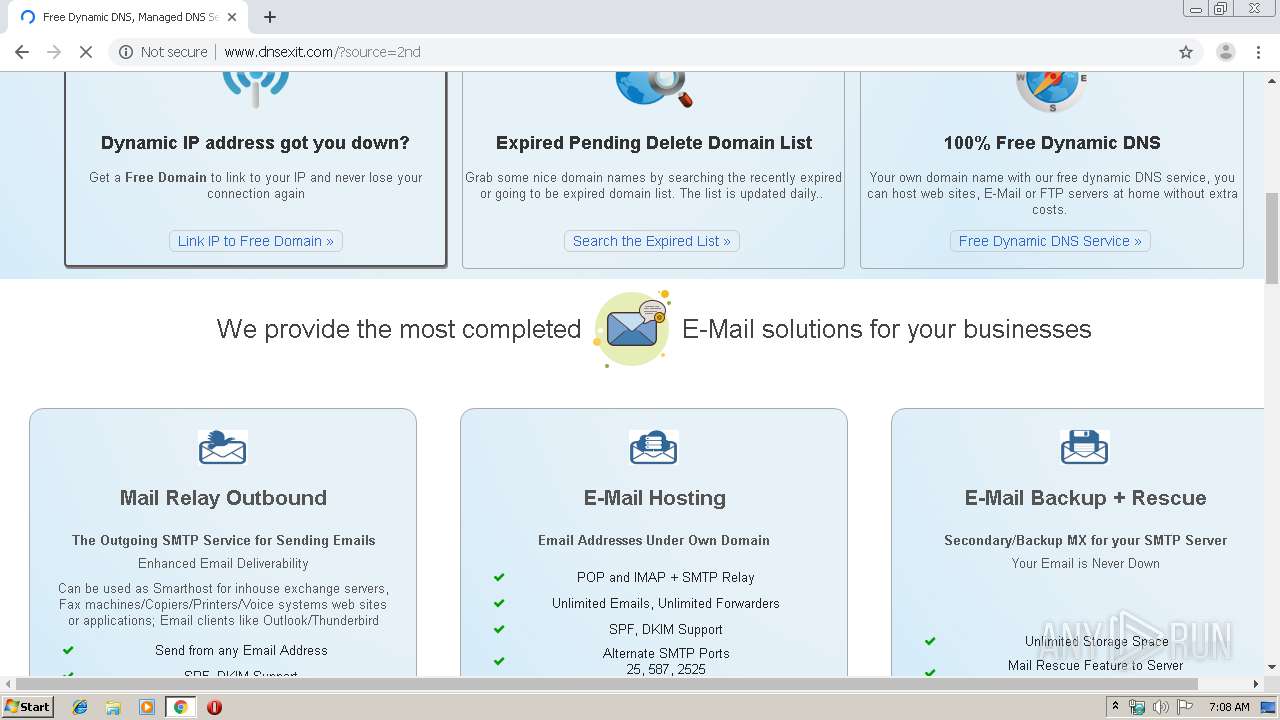Click the Not secure site info icon
The image size is (1280, 720).
click(x=126, y=52)
